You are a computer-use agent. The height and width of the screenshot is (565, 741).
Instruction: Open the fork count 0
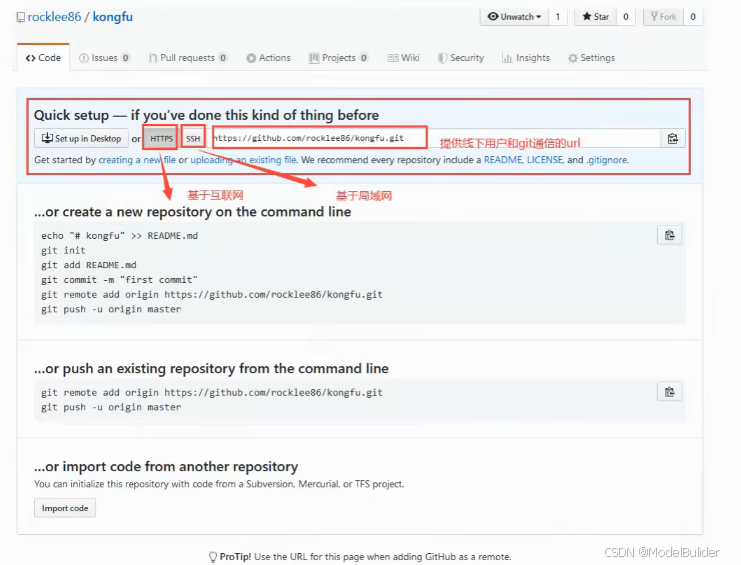click(693, 17)
